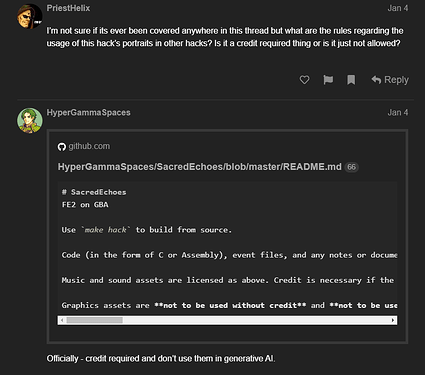Click the 66 link click counter
425x375 pixels.
(352, 167)
